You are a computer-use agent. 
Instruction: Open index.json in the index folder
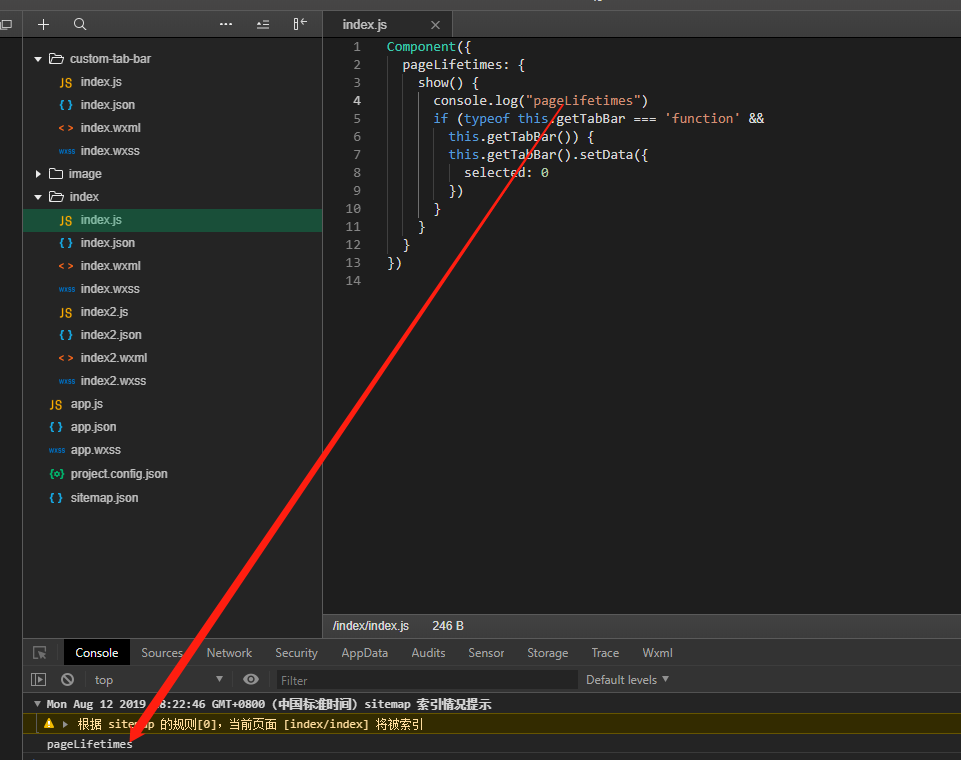pos(108,243)
